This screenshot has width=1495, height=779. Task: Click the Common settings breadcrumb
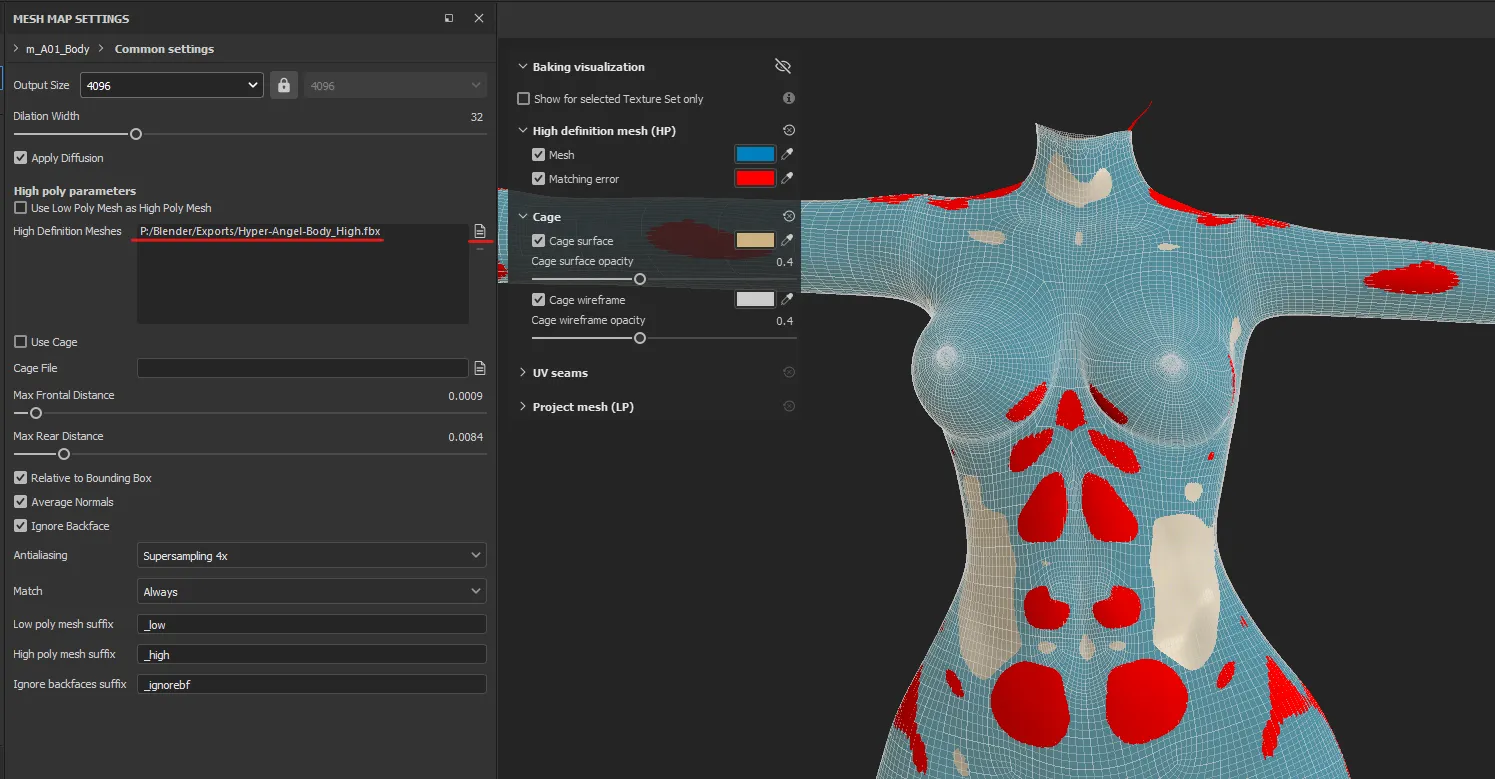164,49
